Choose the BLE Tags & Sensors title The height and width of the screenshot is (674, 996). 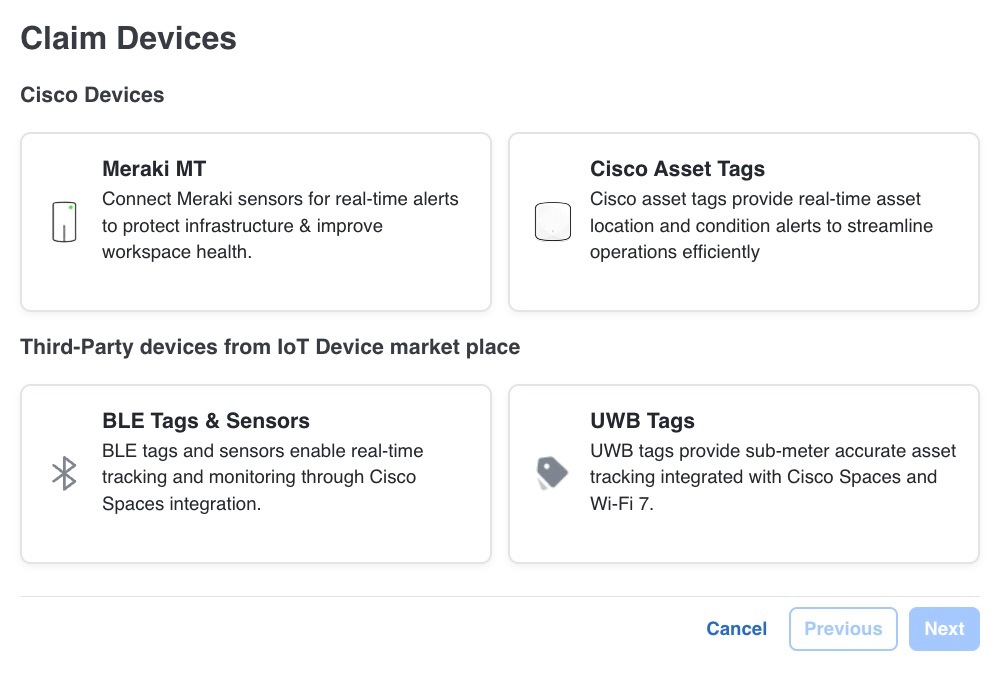[206, 421]
